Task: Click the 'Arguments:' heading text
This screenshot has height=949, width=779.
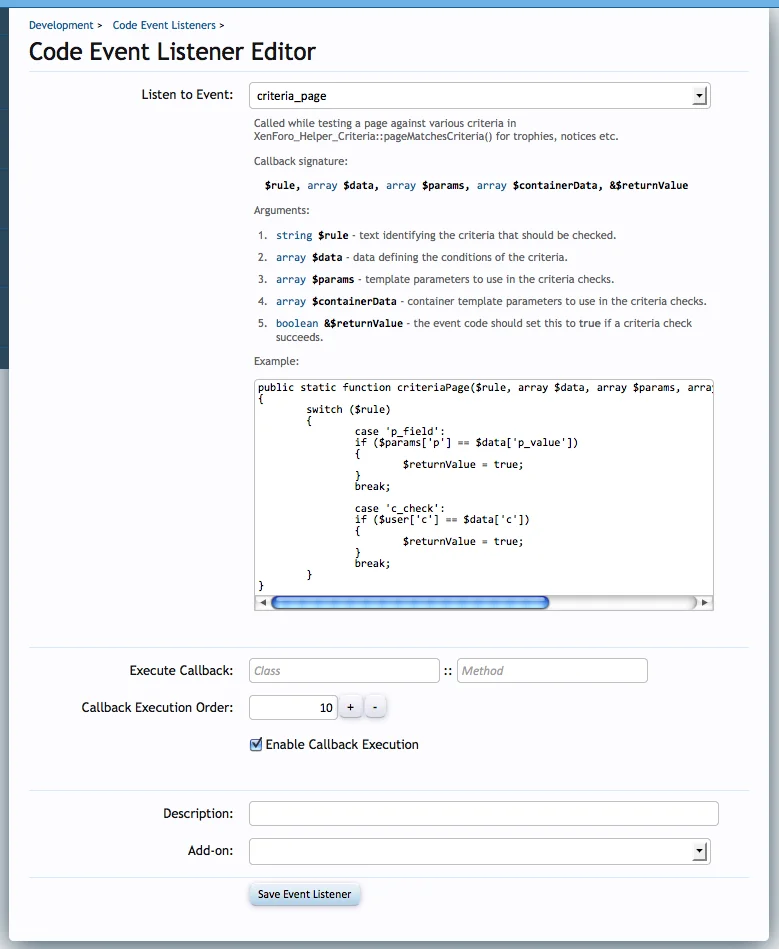Action: click(281, 211)
